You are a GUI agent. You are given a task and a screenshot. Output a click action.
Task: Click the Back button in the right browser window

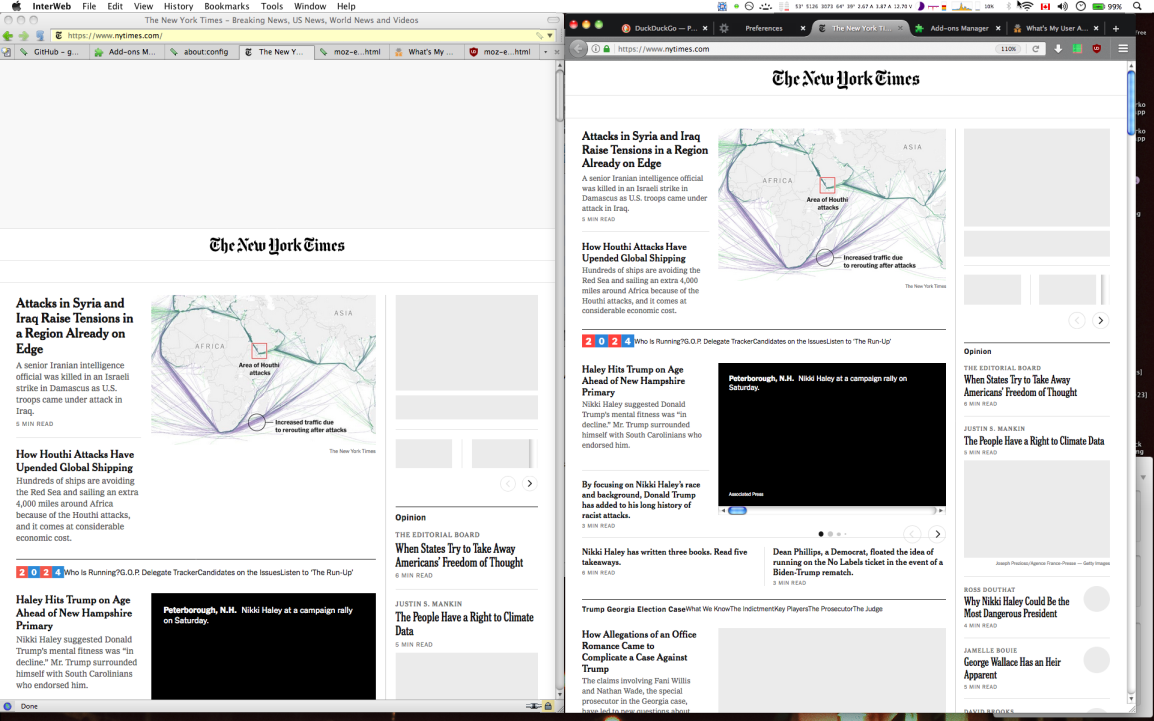click(578, 49)
